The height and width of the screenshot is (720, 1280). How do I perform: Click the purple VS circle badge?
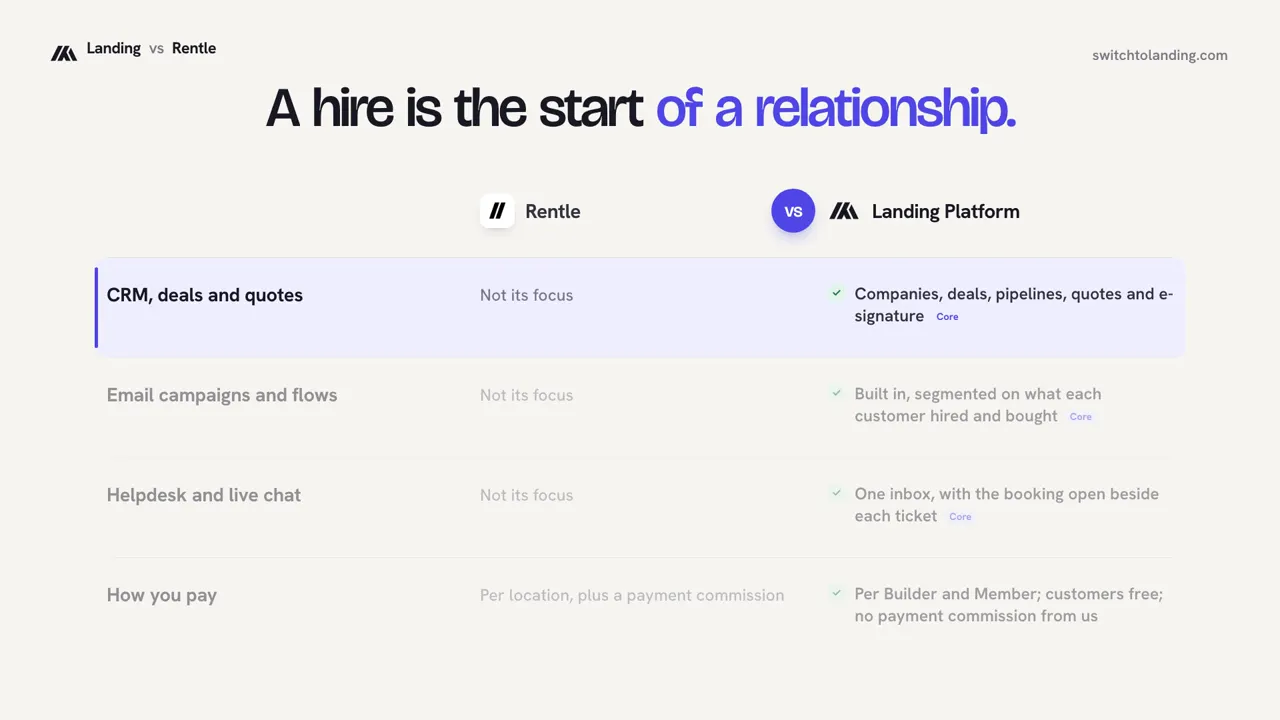793,211
